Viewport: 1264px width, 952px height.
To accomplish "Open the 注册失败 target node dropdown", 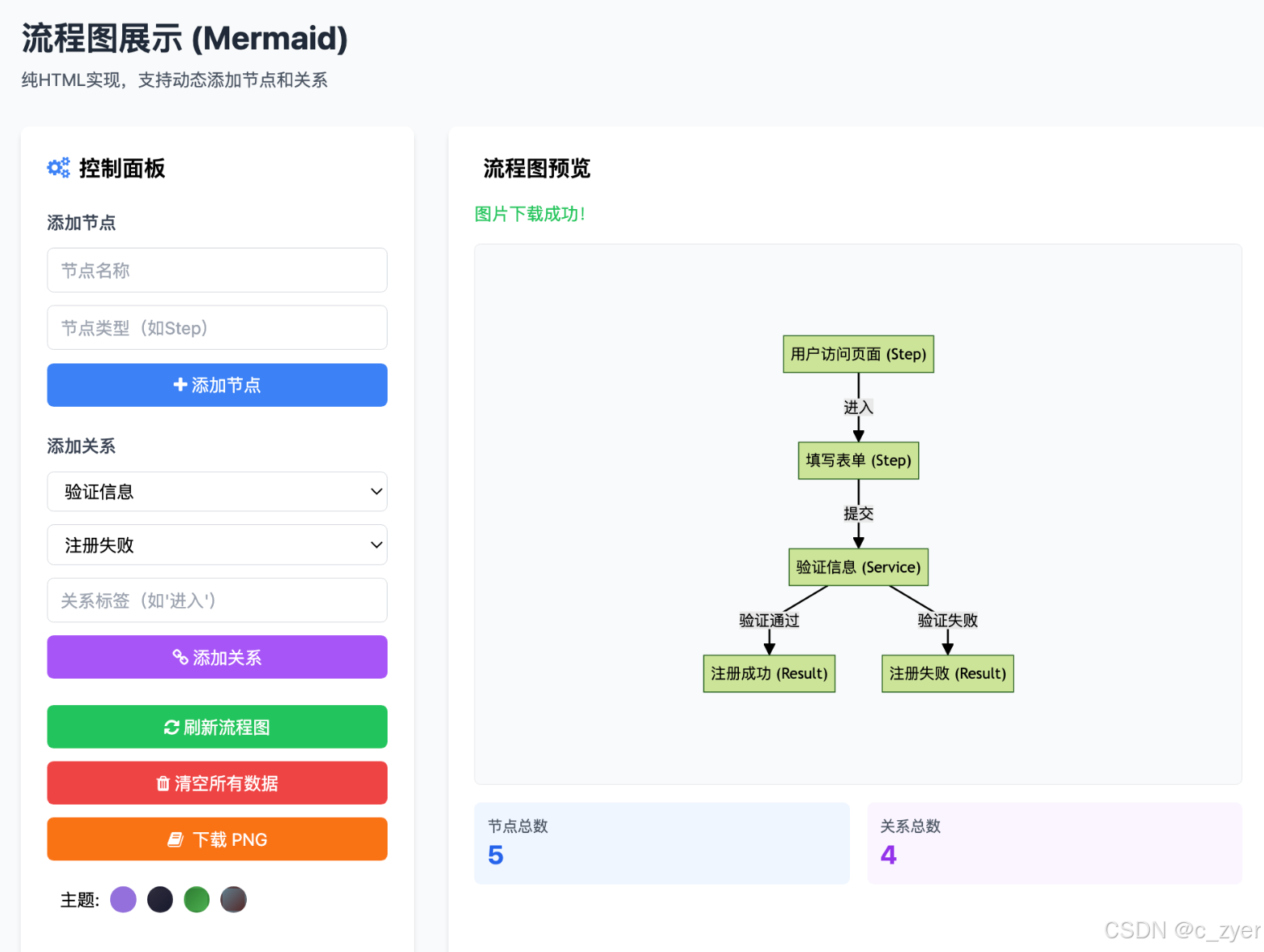I will [x=217, y=545].
